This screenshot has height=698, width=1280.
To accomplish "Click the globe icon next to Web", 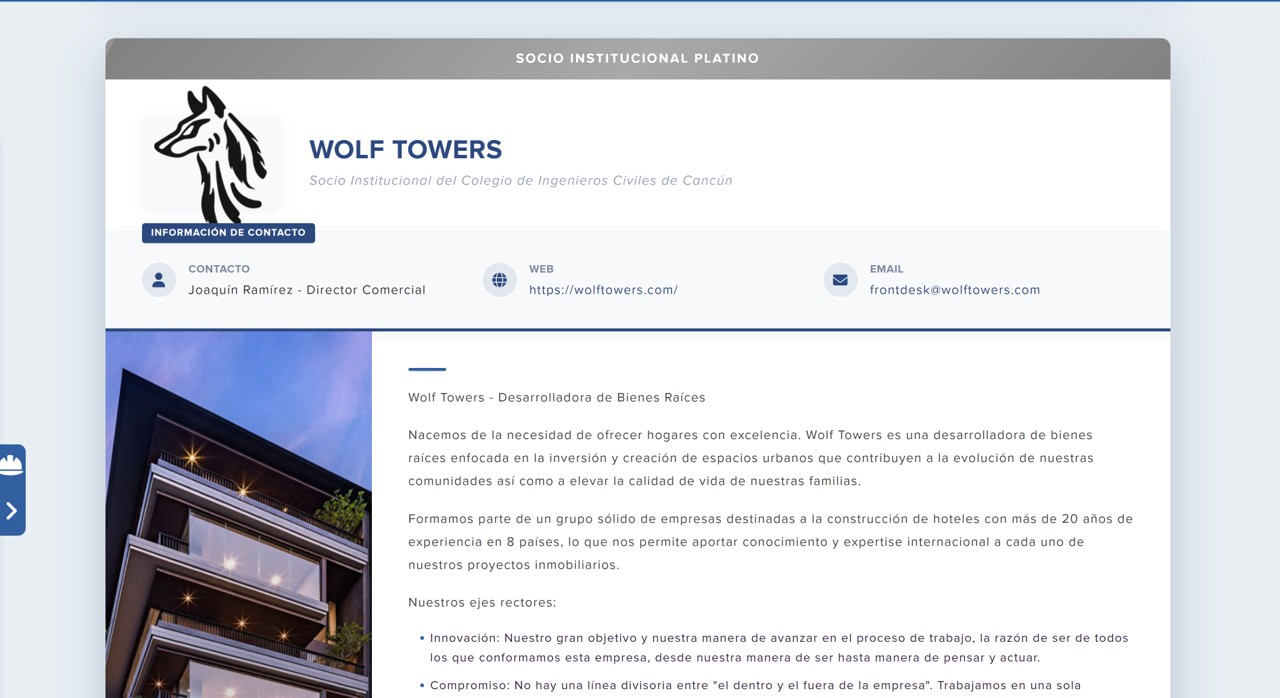I will click(498, 279).
